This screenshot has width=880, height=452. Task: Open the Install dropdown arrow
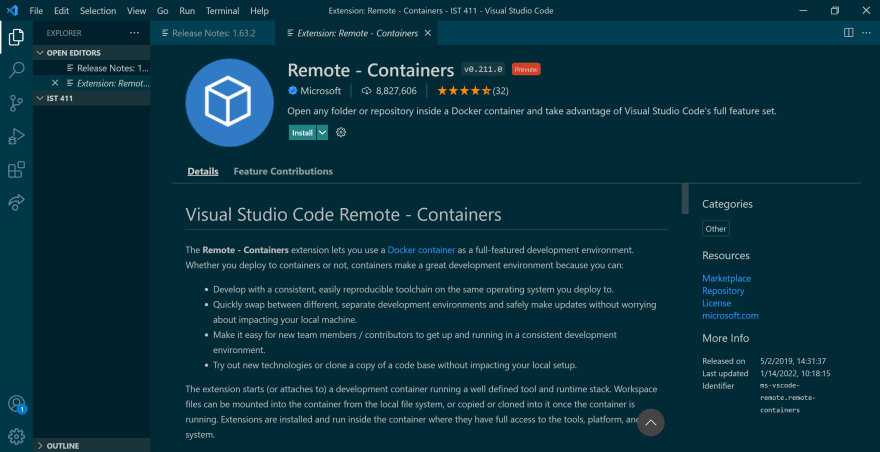[322, 133]
